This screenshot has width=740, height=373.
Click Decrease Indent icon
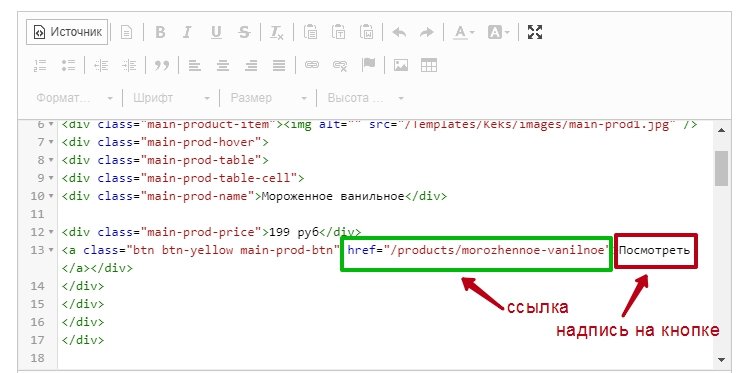point(101,65)
